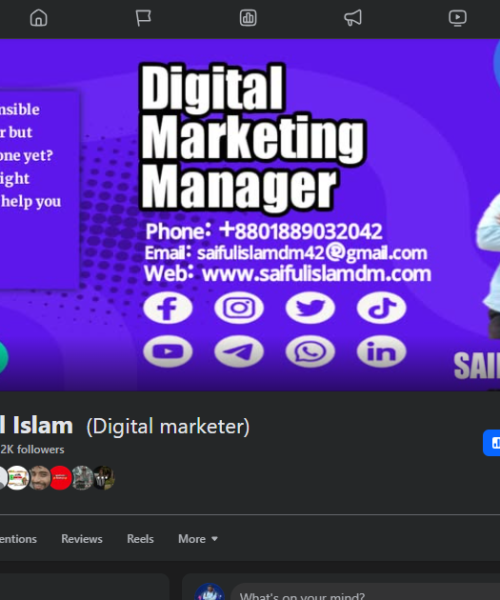Open the dark rightmost follower avatar
Screen dimensions: 500x600
tap(104, 478)
